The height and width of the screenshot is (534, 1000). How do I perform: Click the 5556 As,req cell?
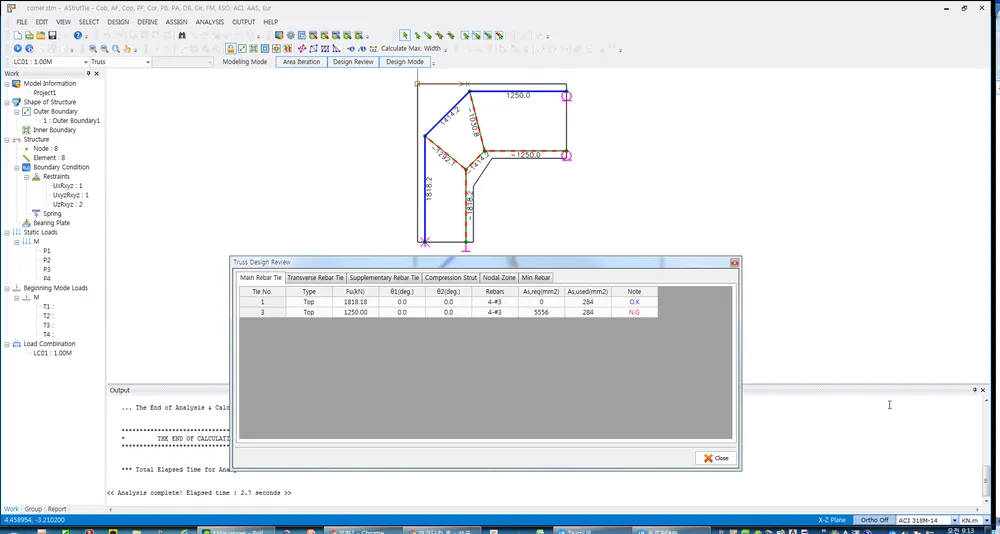click(541, 313)
